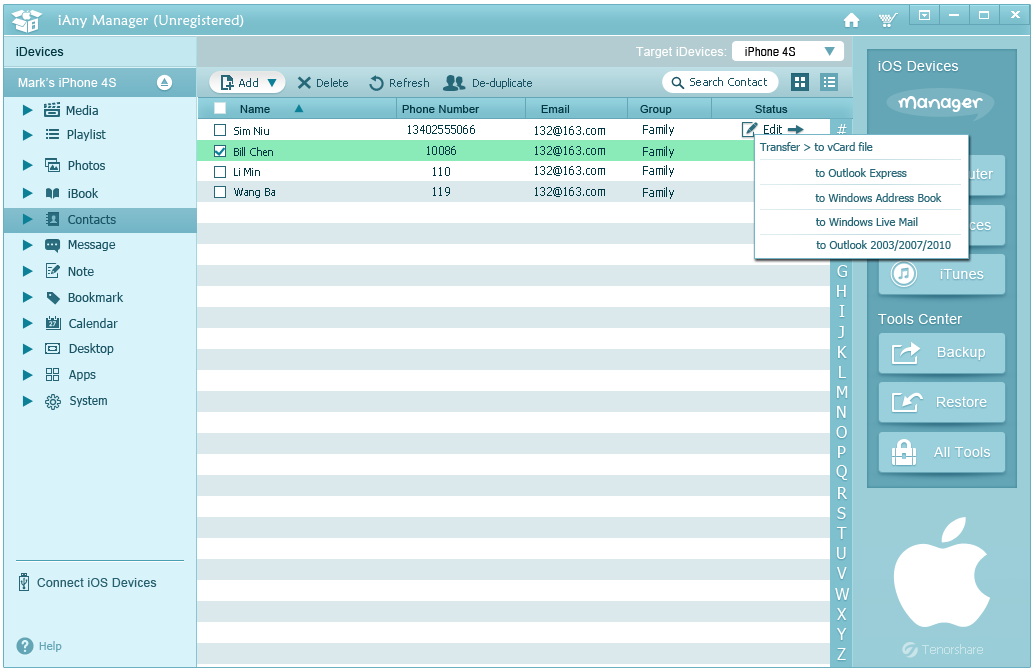1036x672 pixels.
Task: Open the Target iDevices iPhone 4S dropdown
Action: point(788,52)
